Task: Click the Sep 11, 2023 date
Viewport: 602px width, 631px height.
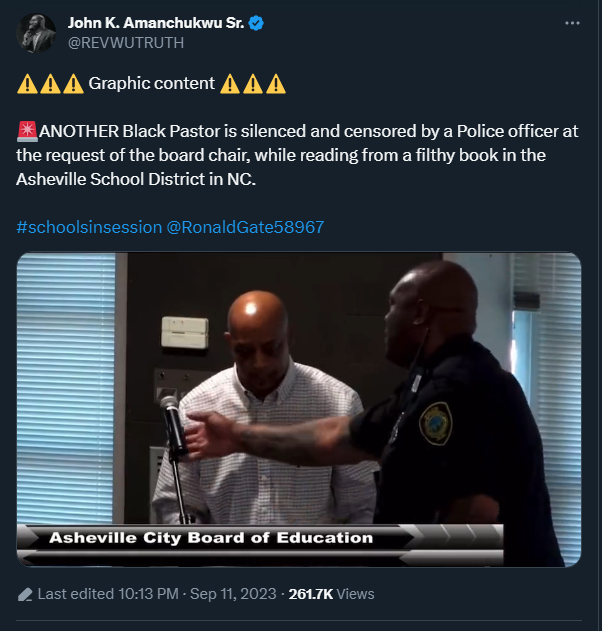Action: [x=233, y=594]
